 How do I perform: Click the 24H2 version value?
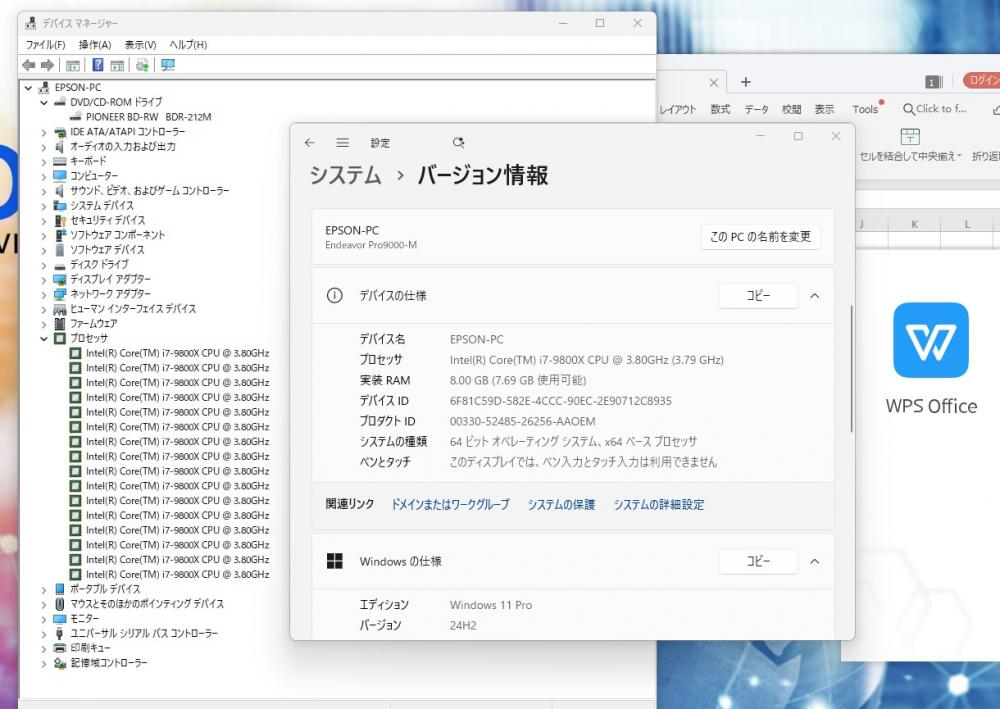click(463, 625)
